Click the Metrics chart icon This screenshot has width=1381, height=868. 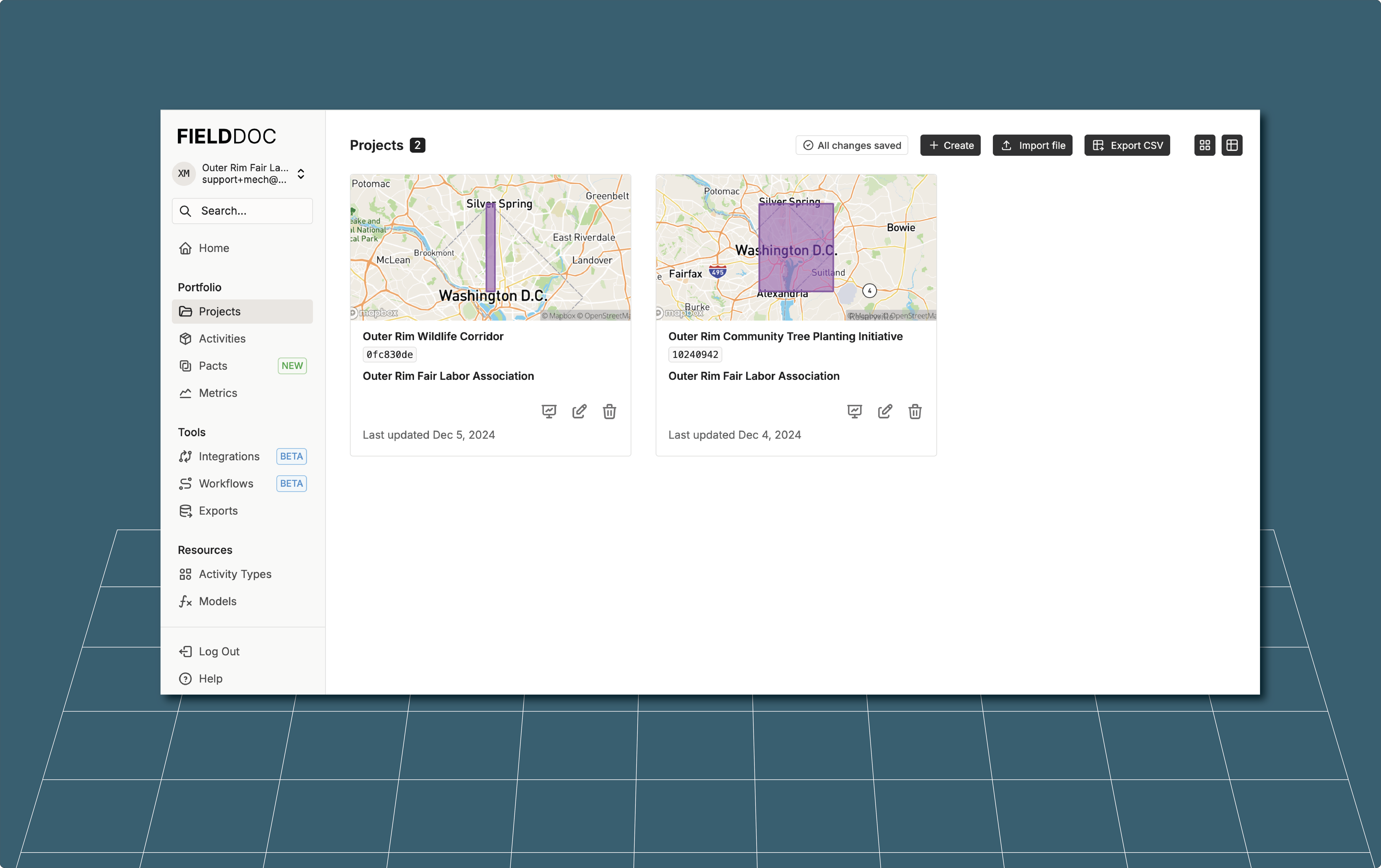pos(185,393)
